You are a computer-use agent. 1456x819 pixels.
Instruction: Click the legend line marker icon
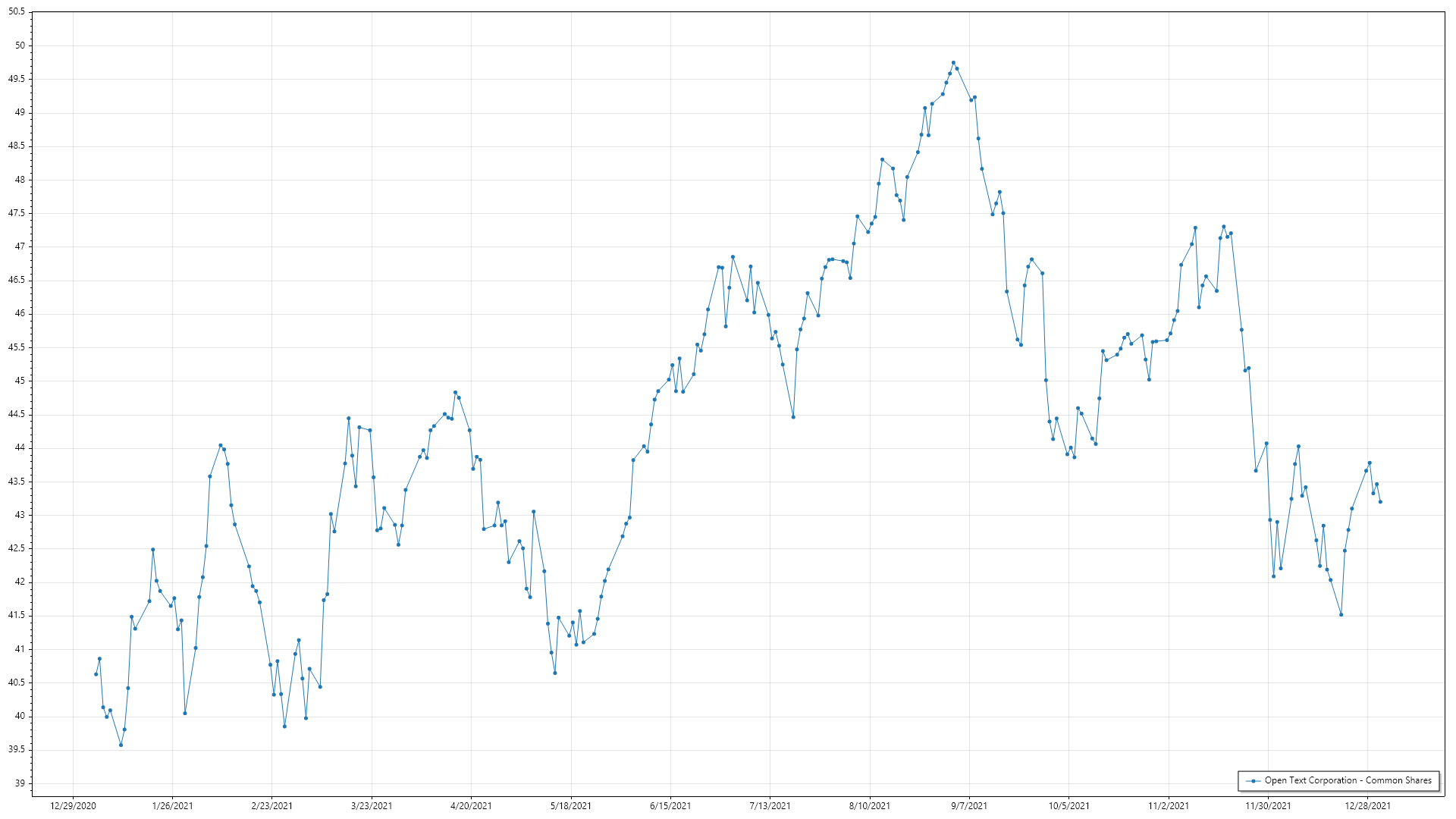[1254, 780]
